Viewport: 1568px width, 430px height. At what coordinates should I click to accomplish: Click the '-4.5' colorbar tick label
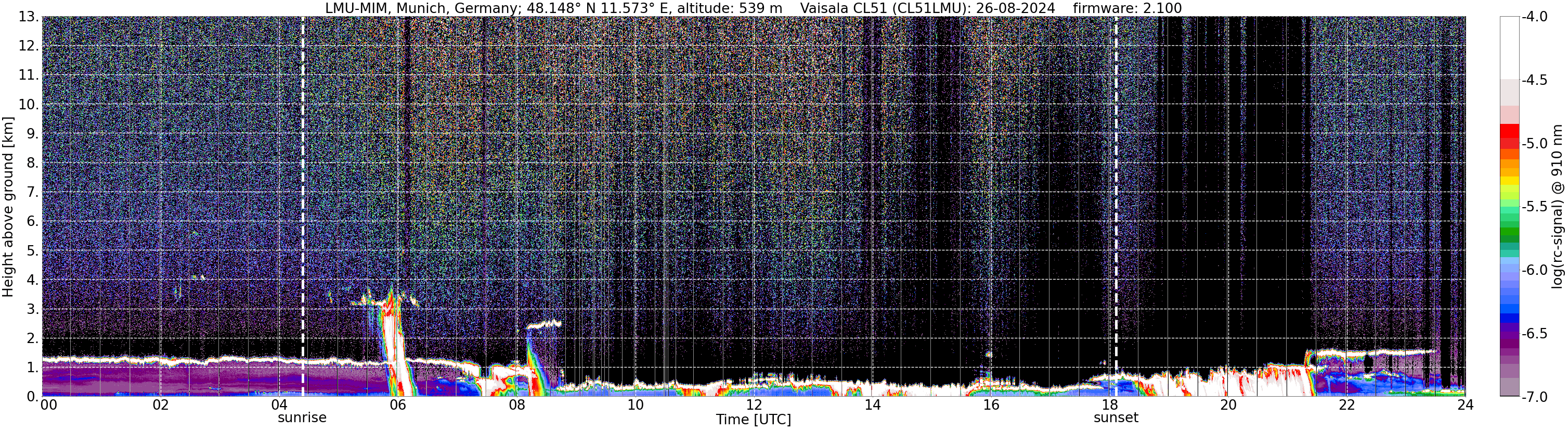[1535, 80]
